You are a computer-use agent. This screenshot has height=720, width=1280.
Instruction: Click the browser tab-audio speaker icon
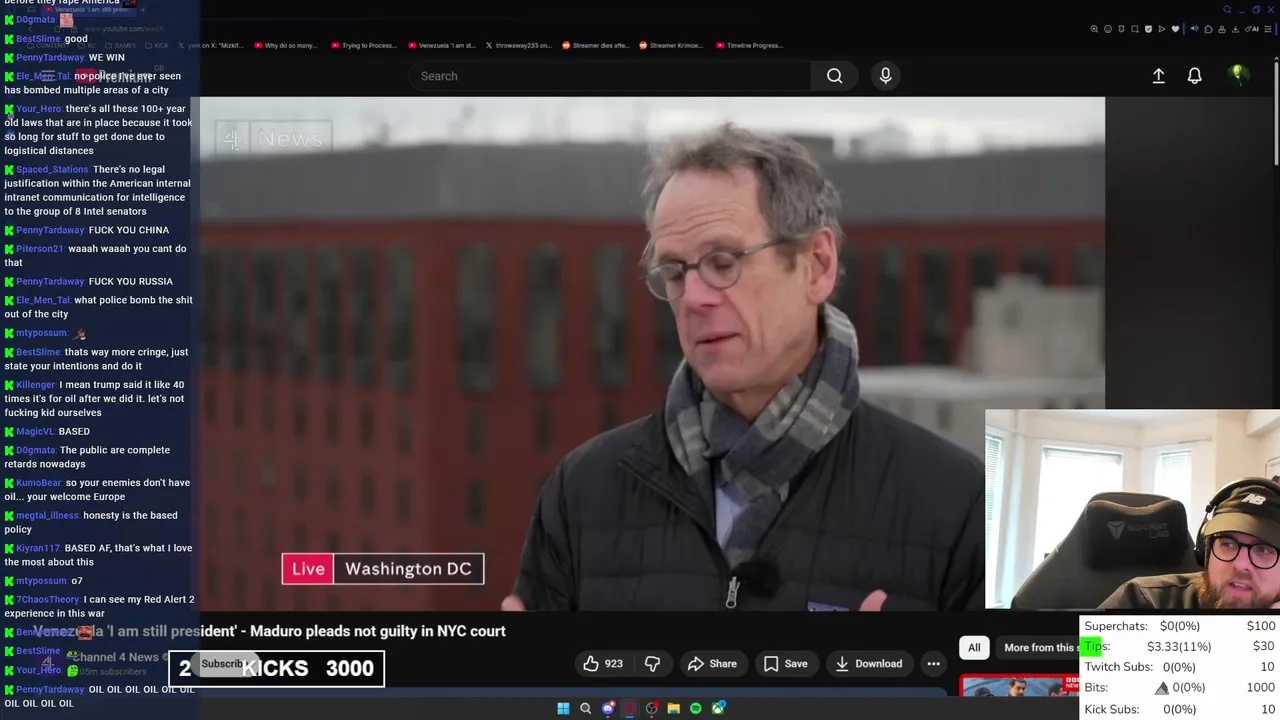(1195, 29)
